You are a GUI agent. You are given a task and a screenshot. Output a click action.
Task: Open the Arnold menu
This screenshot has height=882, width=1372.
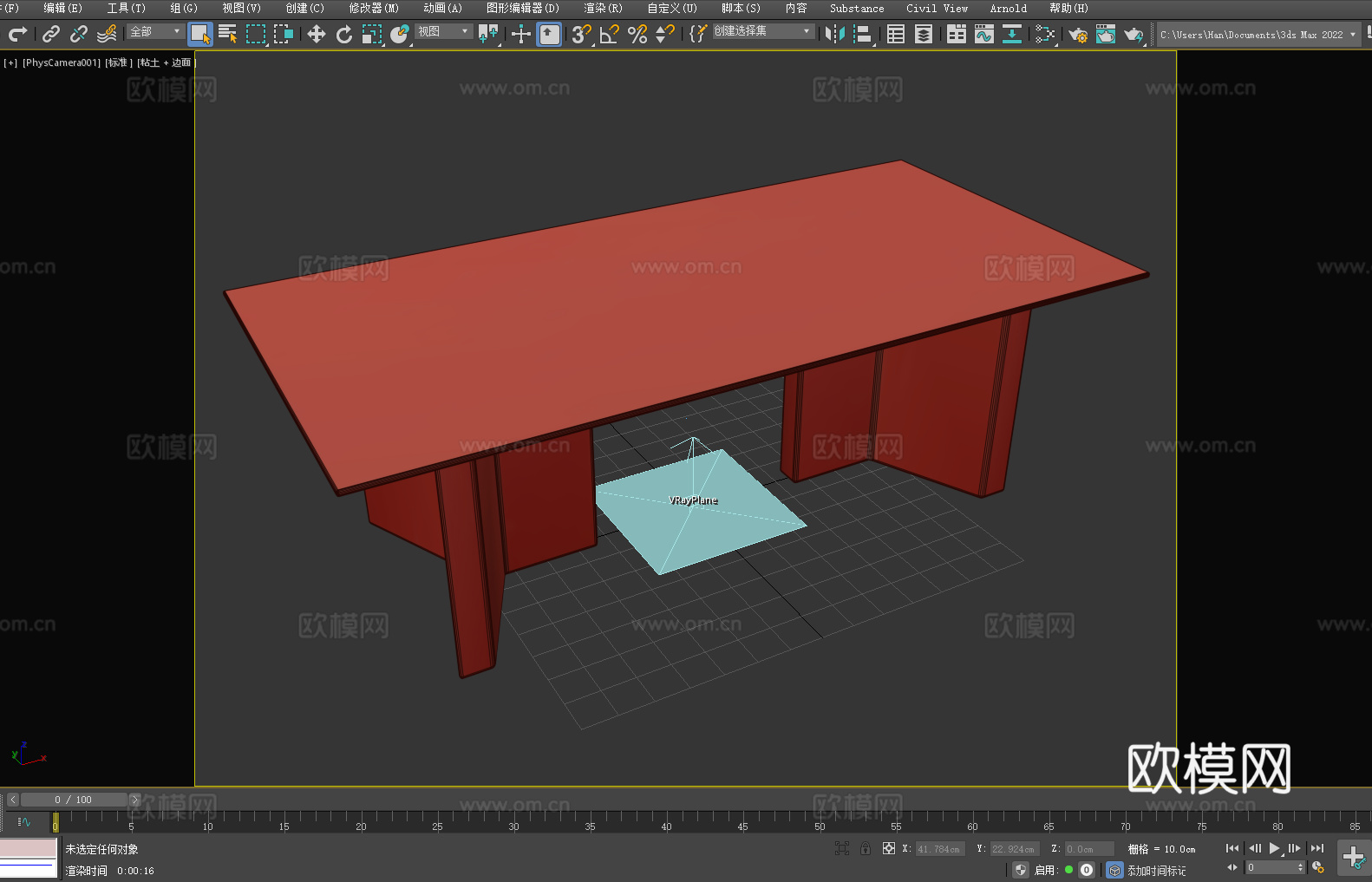1009,8
